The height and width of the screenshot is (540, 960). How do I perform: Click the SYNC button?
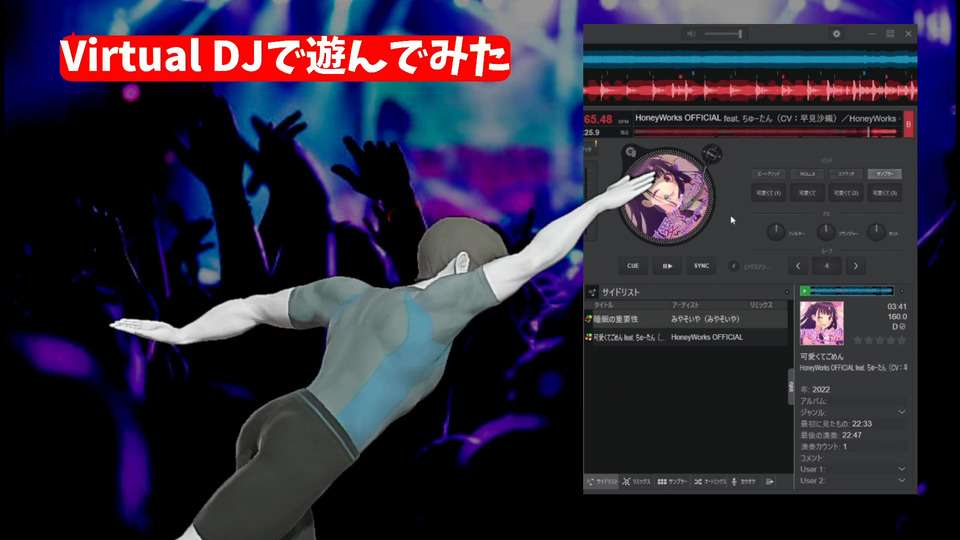701,266
